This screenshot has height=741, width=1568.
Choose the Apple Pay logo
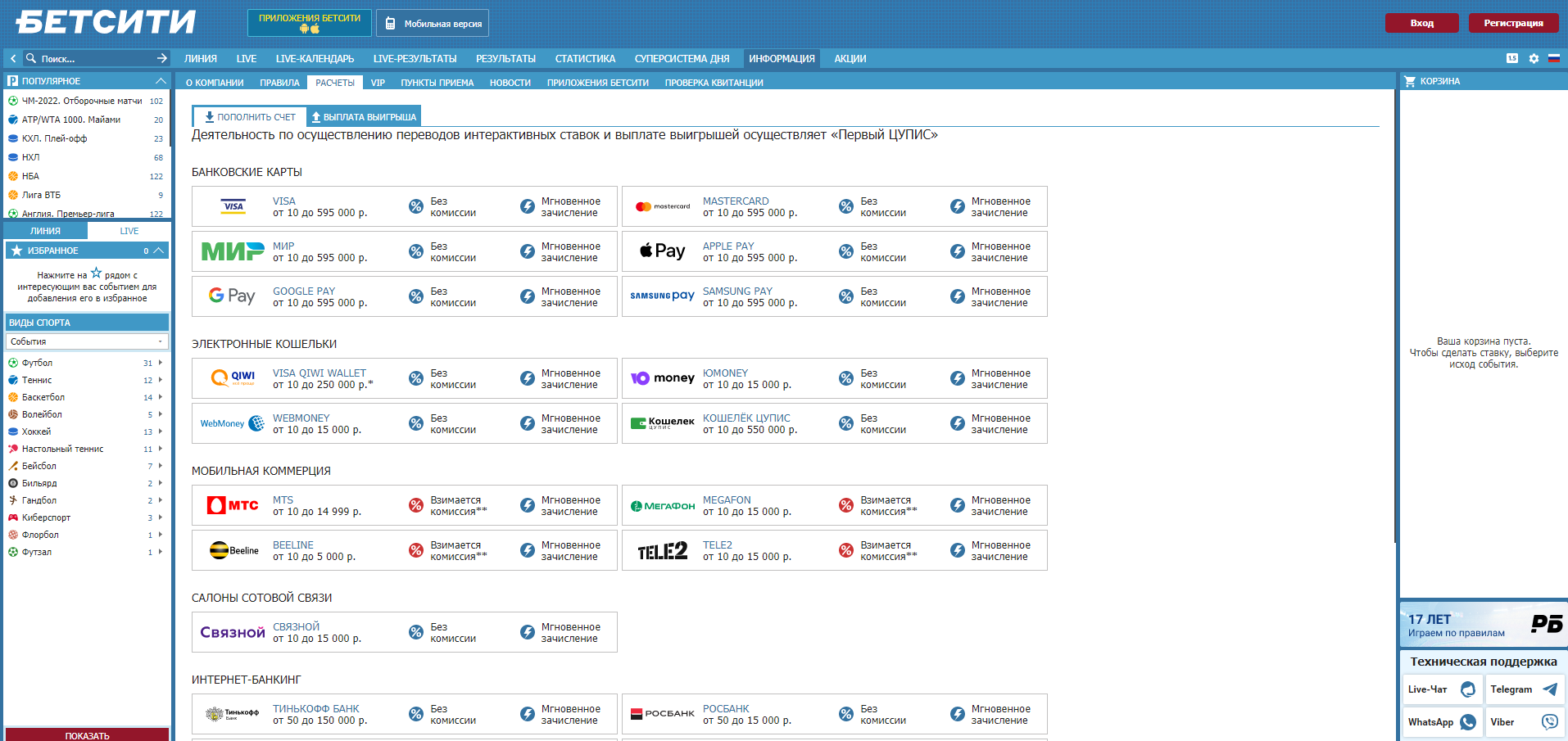pyautogui.click(x=662, y=251)
